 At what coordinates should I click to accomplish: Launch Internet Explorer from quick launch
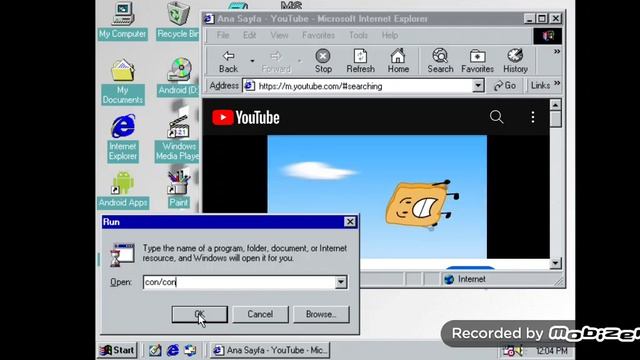click(173, 350)
